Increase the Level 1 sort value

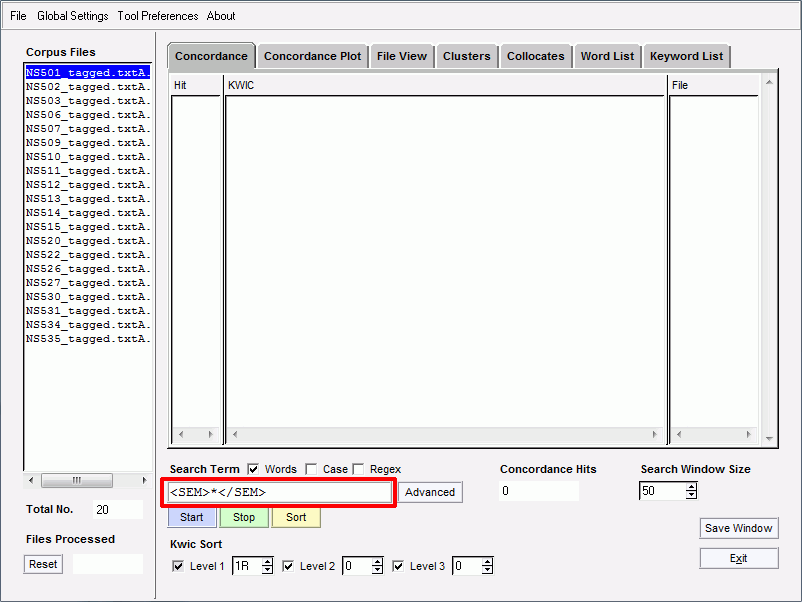point(267,562)
